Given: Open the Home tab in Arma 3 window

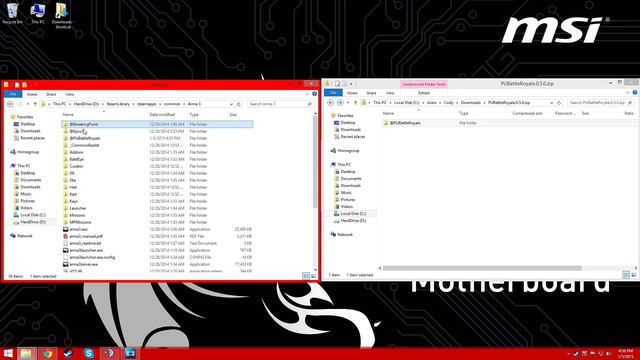Looking at the screenshot, I should point(32,94).
